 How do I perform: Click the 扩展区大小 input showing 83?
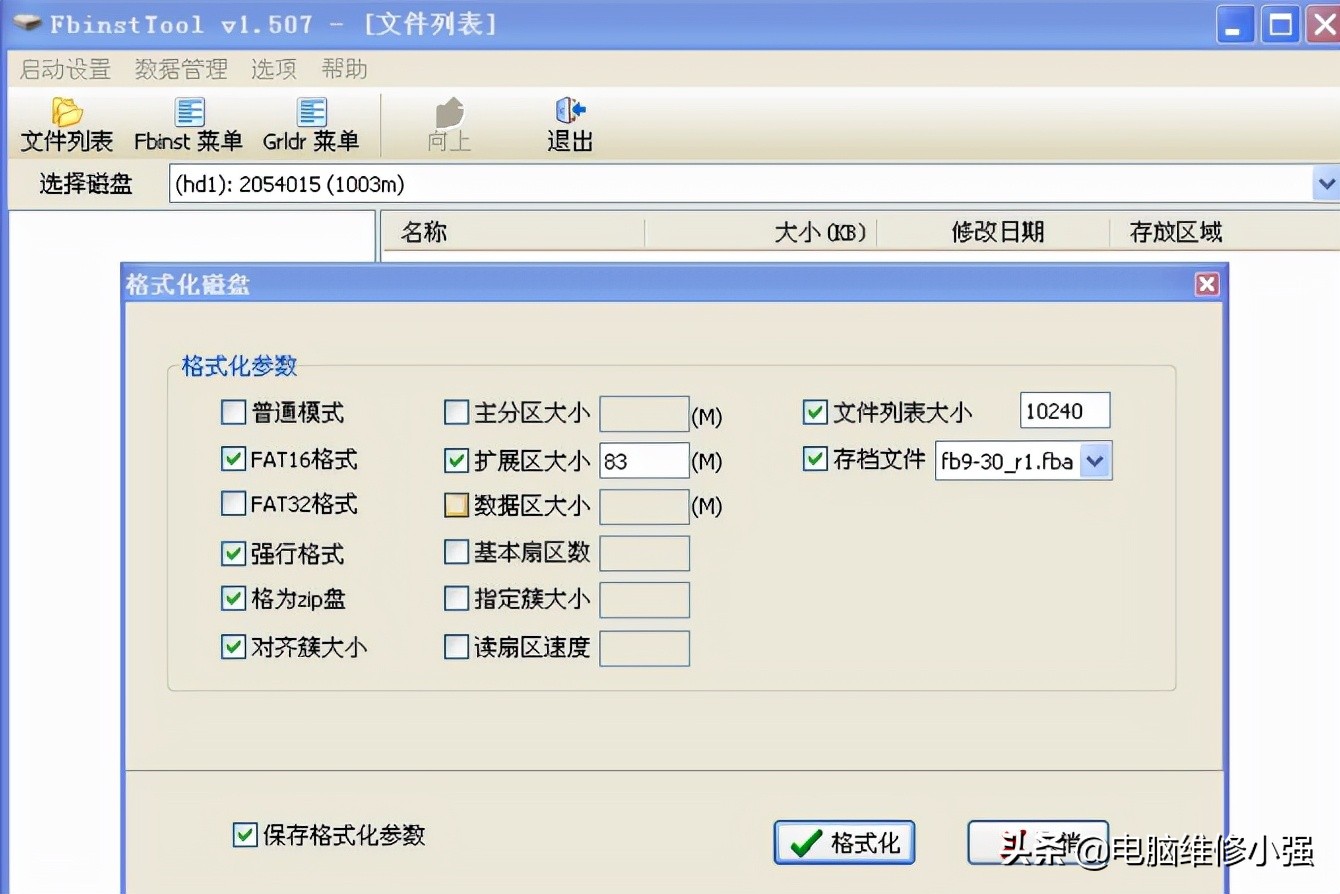click(643, 459)
